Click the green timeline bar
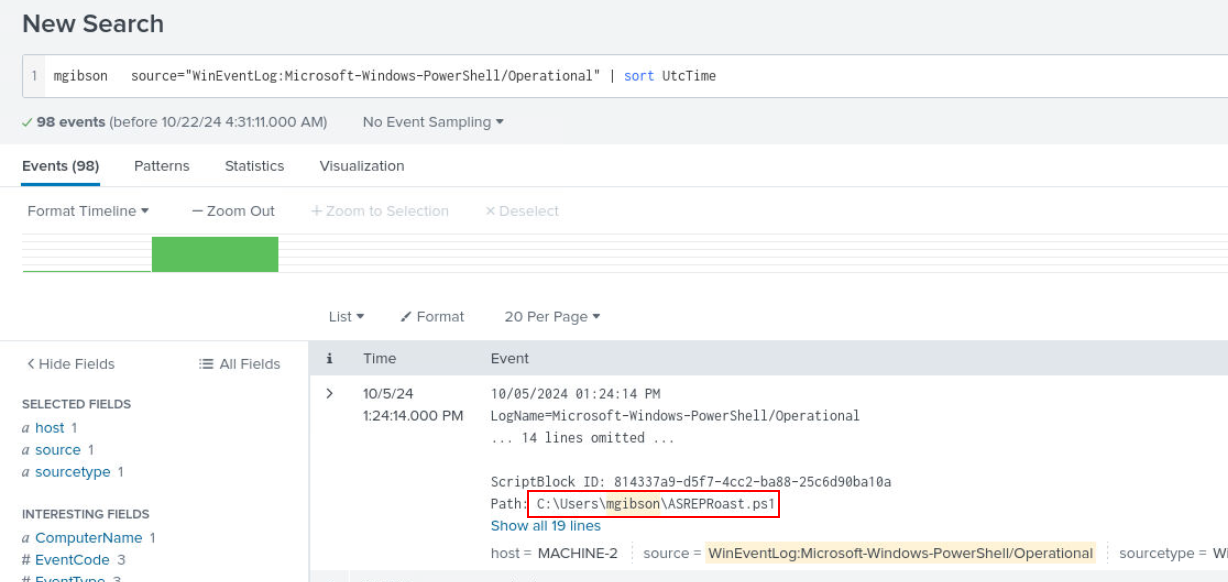The height and width of the screenshot is (582, 1228). (x=215, y=254)
